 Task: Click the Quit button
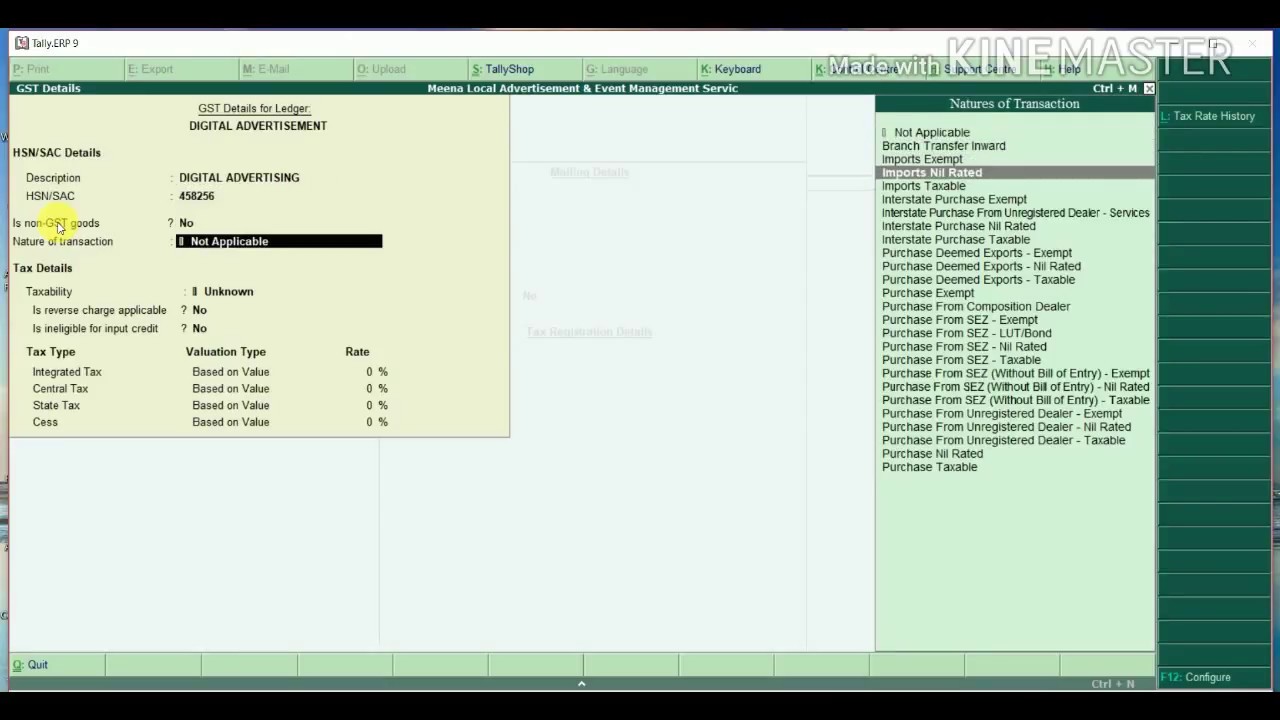coord(30,665)
